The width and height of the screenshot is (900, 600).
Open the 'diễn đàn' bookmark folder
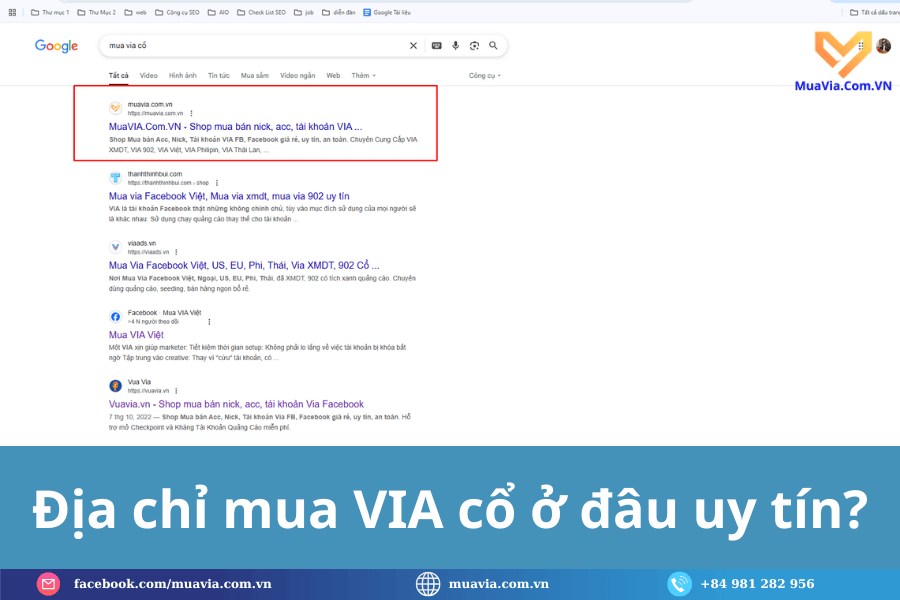coord(339,12)
